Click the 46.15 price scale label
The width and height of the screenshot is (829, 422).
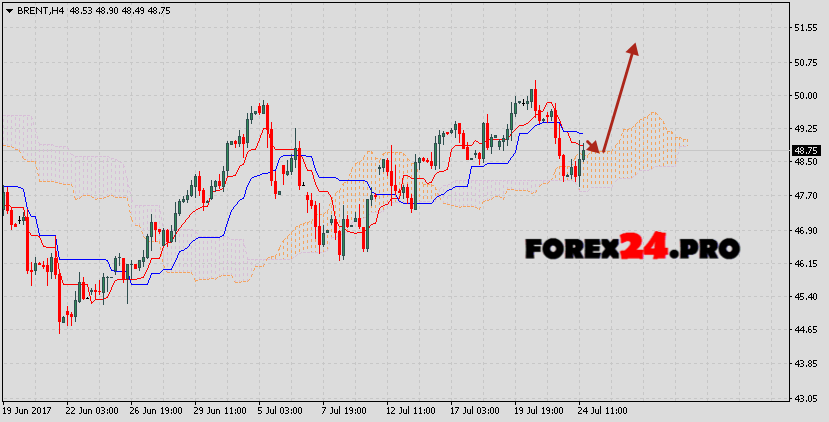805,264
